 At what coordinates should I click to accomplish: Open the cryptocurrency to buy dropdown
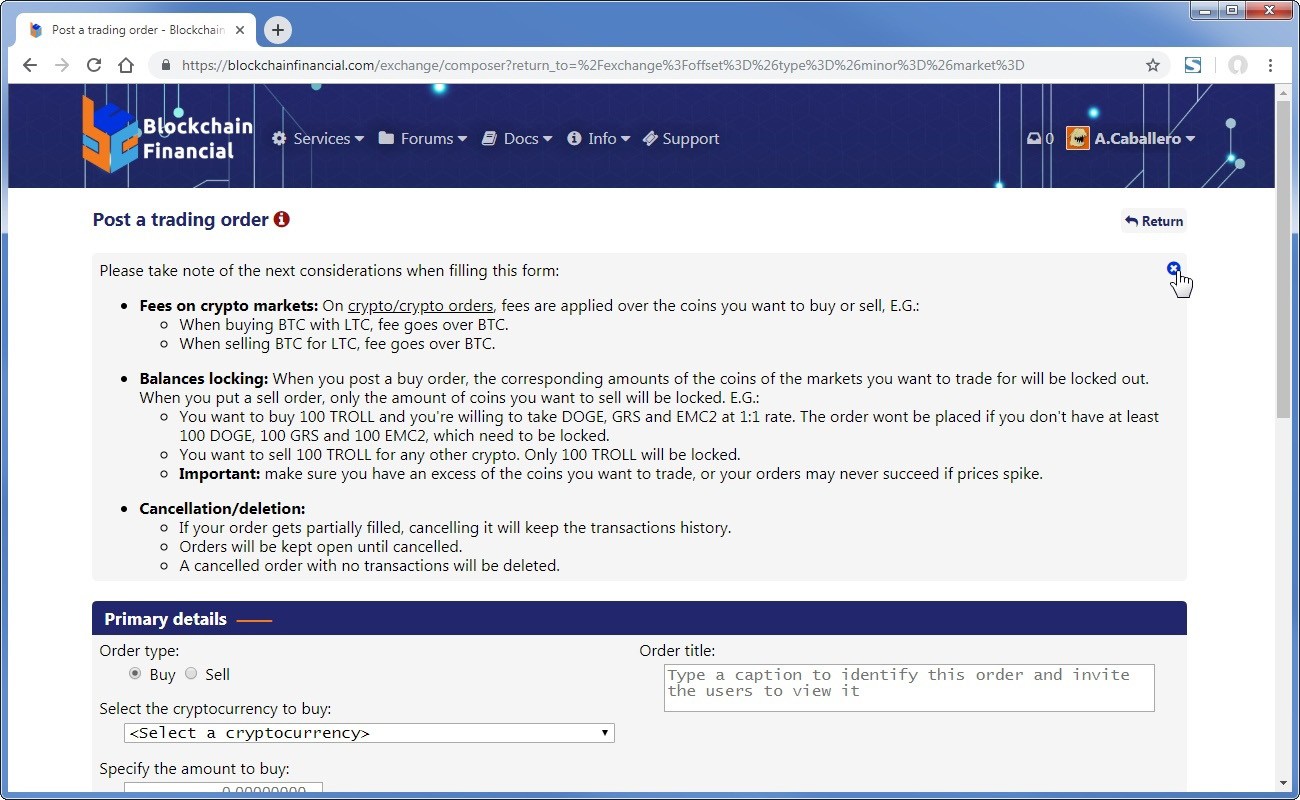[x=369, y=733]
